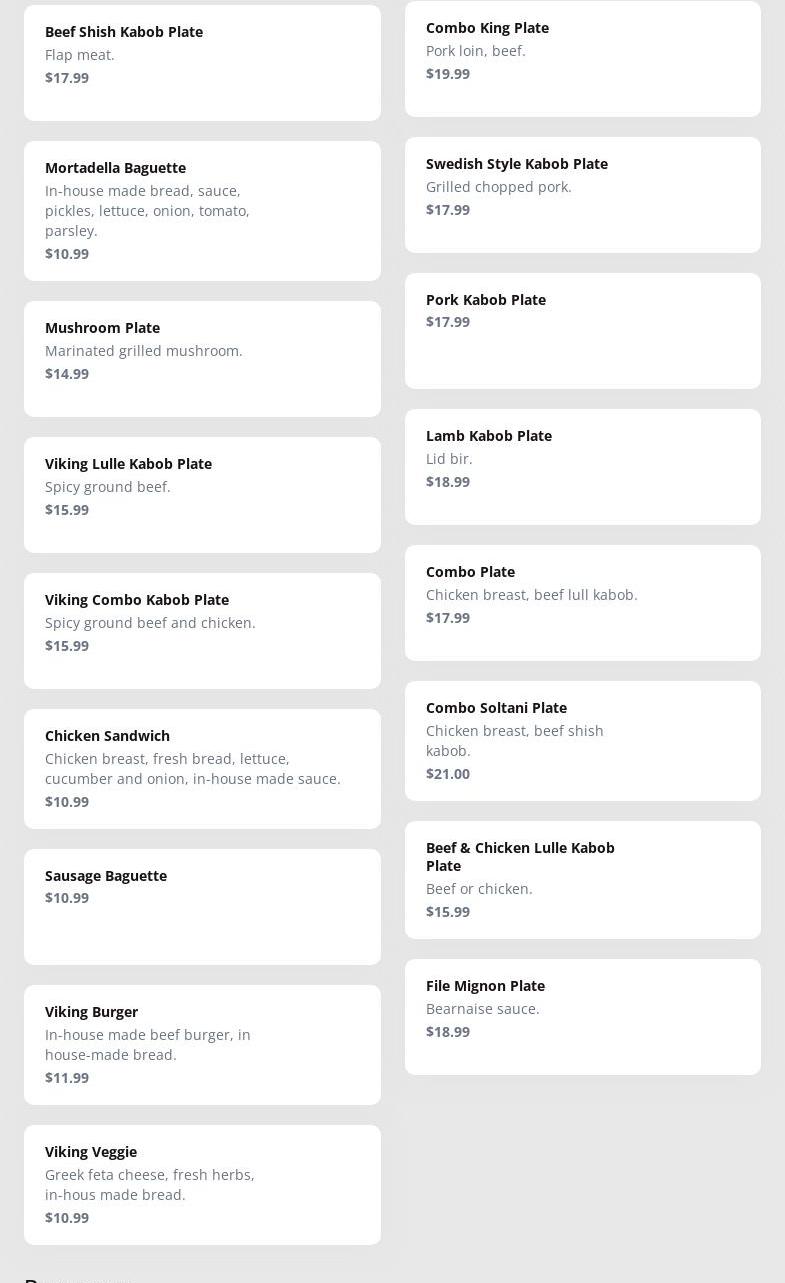Image resolution: width=785 pixels, height=1283 pixels.
Task: Click the Chicken Sandwich card
Action: tap(202, 769)
